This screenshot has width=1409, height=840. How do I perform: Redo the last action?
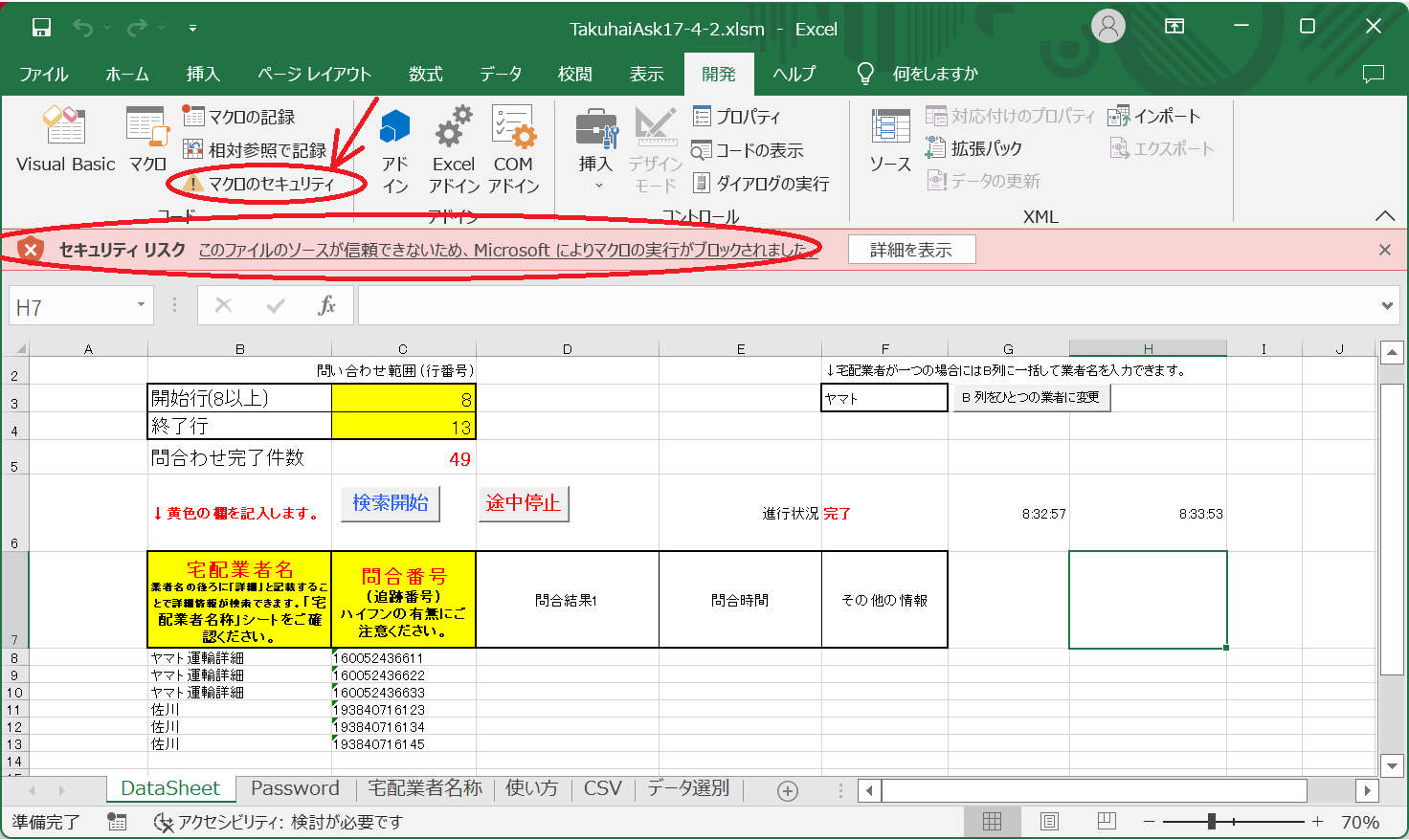137,28
